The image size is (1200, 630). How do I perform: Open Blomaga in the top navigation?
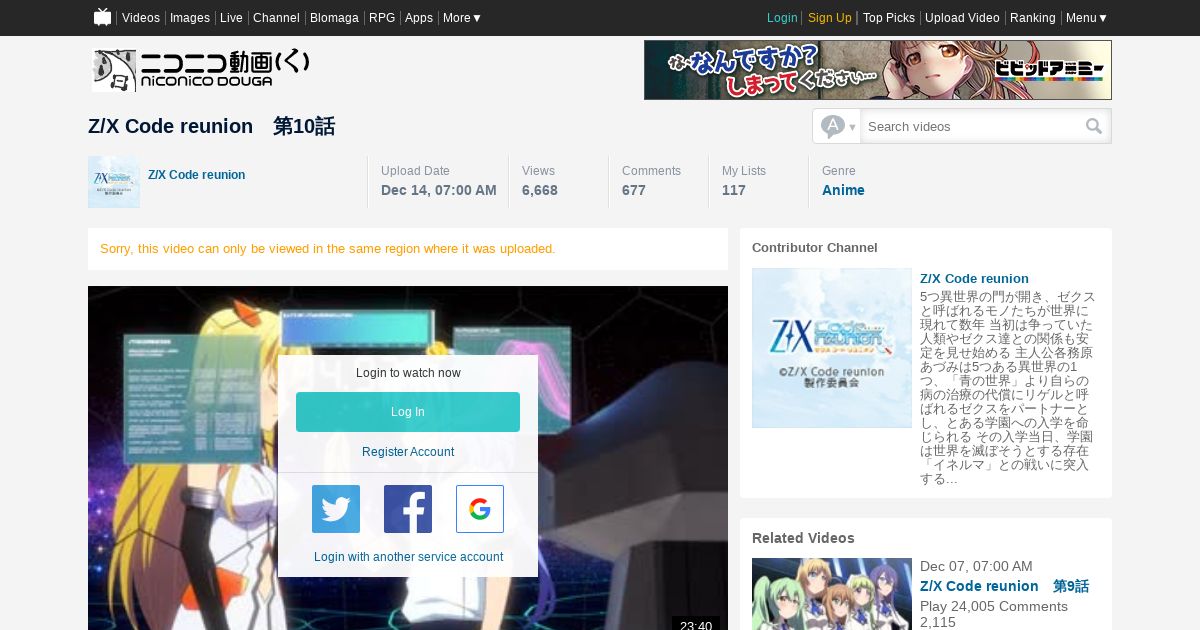(334, 18)
